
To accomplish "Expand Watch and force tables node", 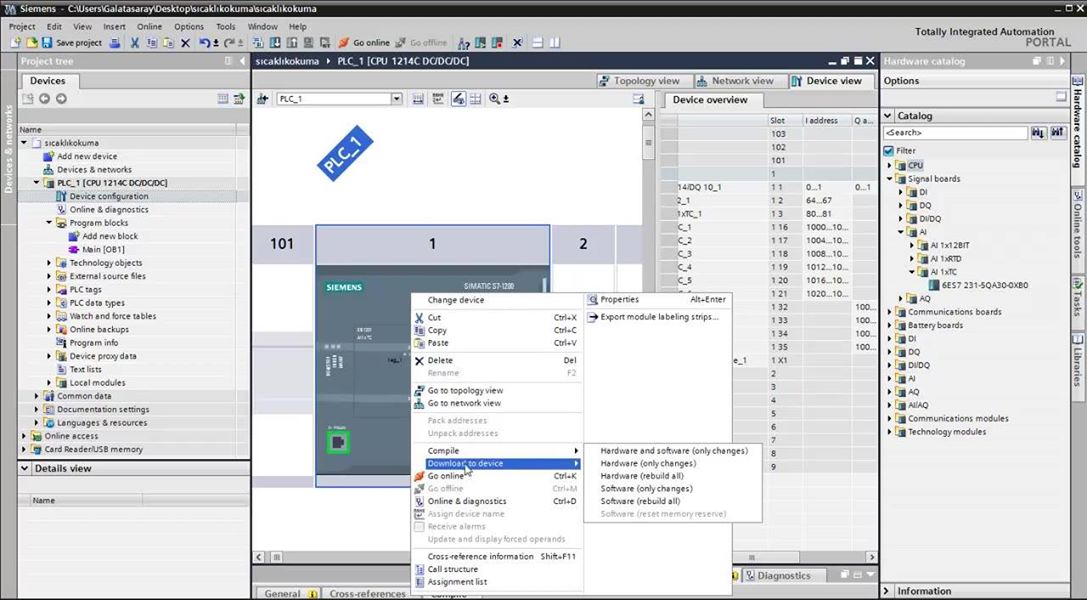I will (x=49, y=317).
